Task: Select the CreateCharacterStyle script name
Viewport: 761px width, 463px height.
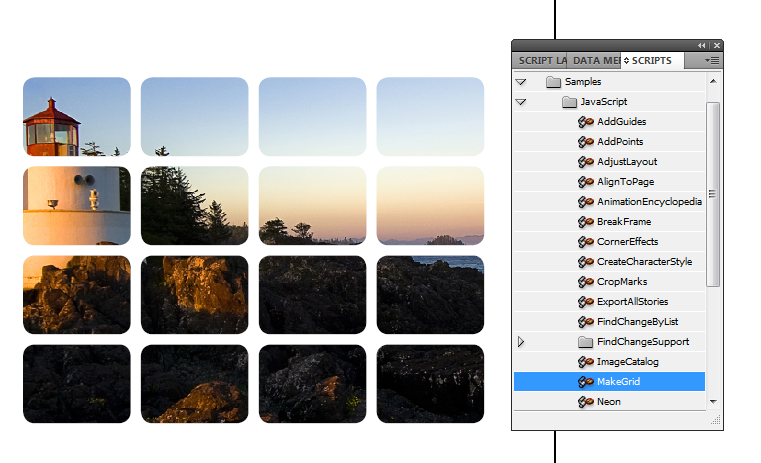Action: point(645,262)
